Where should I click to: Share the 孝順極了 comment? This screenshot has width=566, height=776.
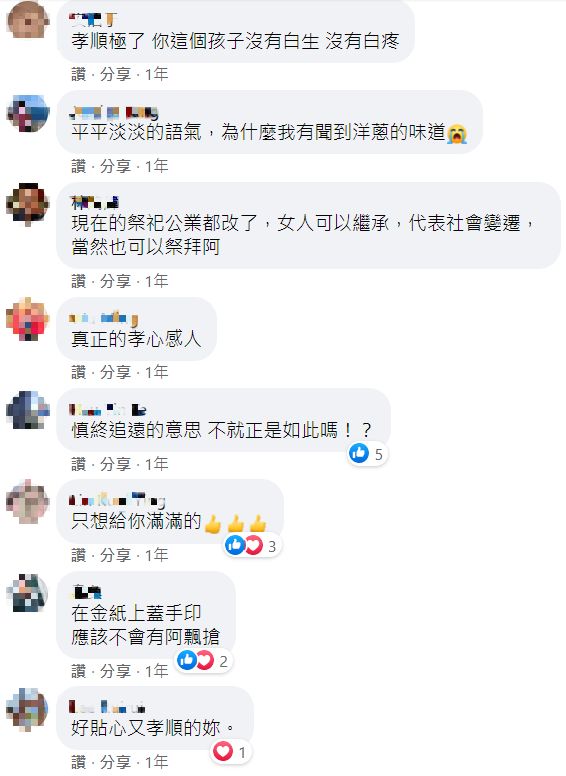pos(115,74)
